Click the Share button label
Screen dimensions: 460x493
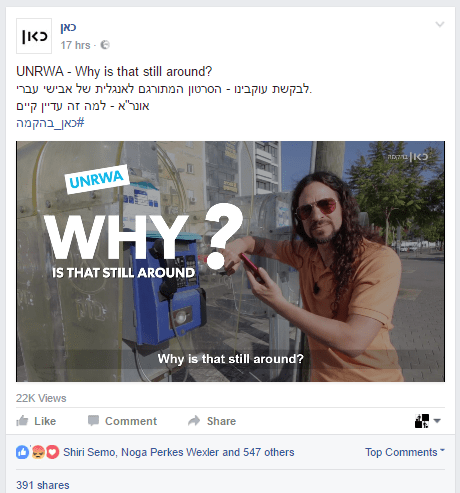[221, 421]
